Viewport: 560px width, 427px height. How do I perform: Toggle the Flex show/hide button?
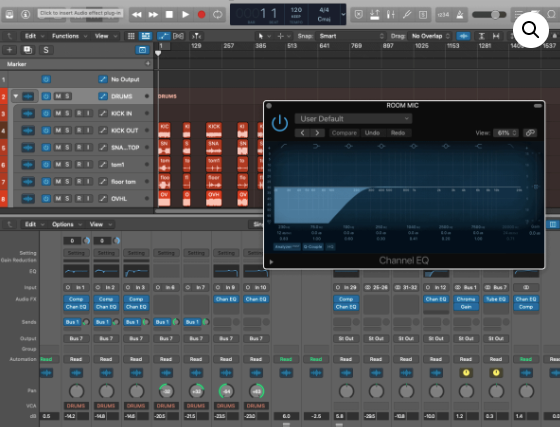pyautogui.click(x=178, y=36)
